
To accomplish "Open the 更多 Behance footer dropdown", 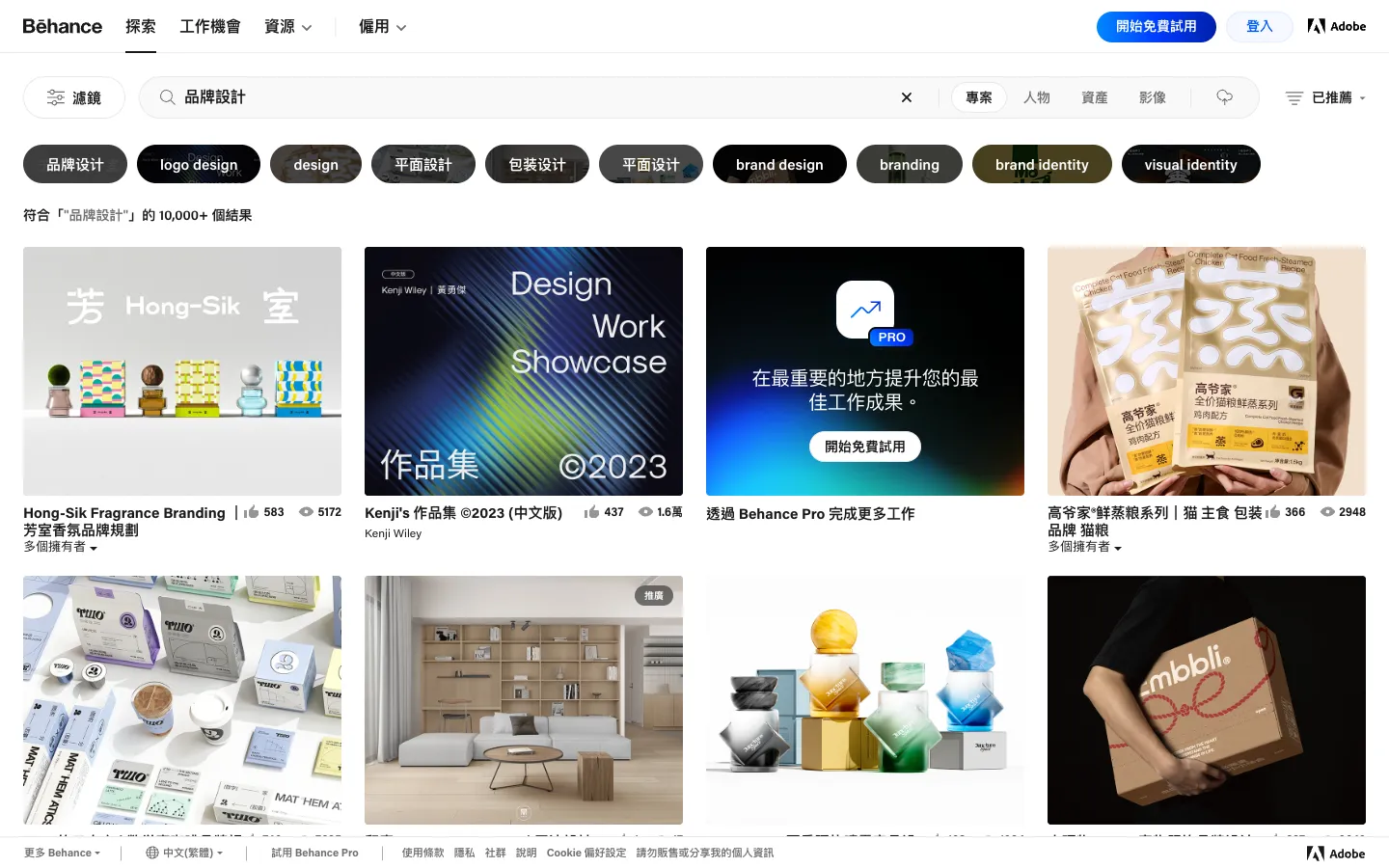I will click(x=62, y=853).
